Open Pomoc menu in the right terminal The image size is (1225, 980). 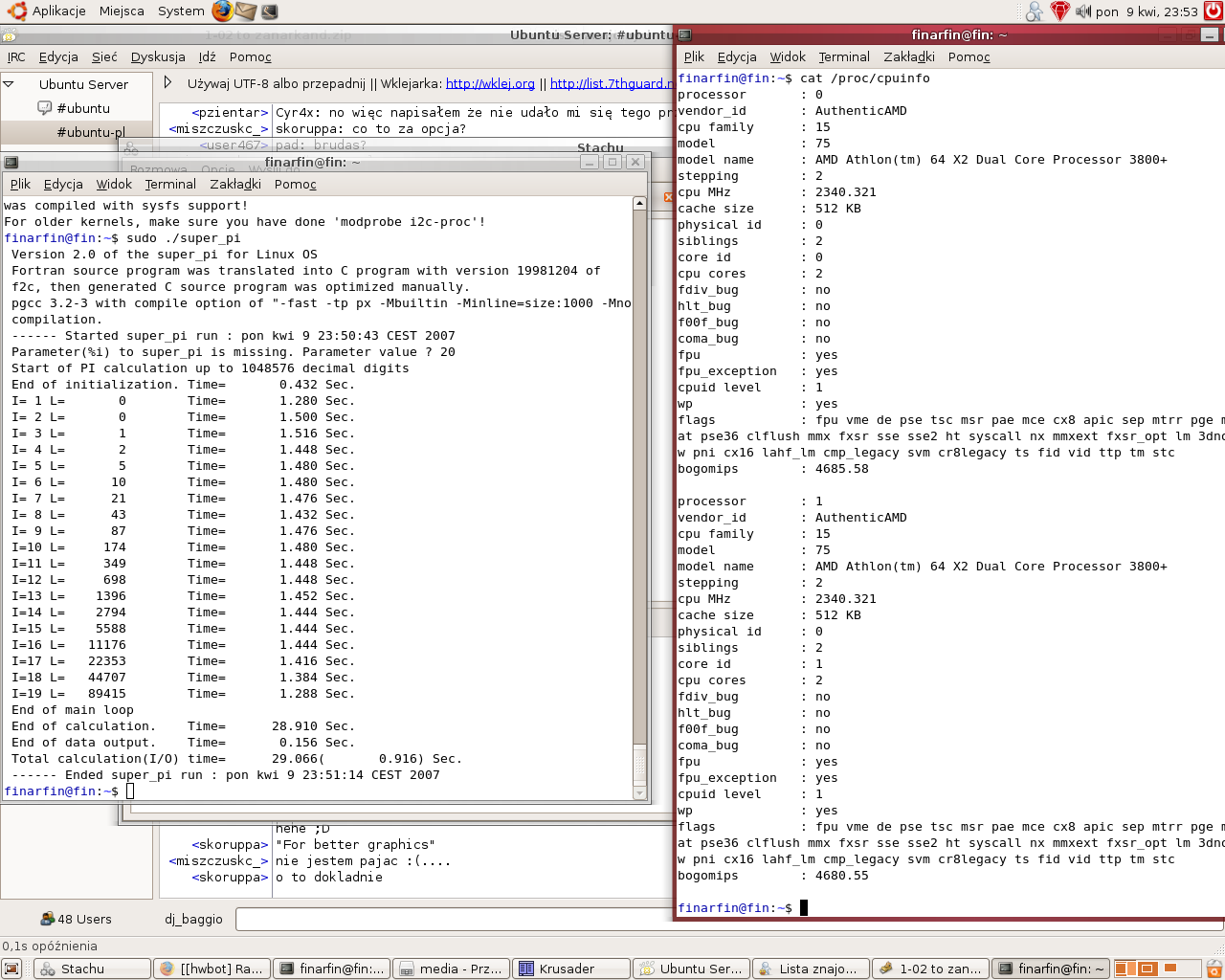969,56
